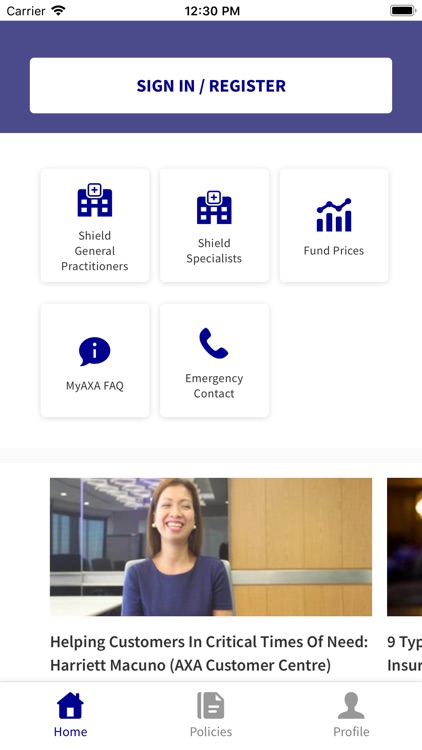Tap the Emergency Contact phone icon
Image resolution: width=422 pixels, height=750 pixels.
tap(213, 343)
